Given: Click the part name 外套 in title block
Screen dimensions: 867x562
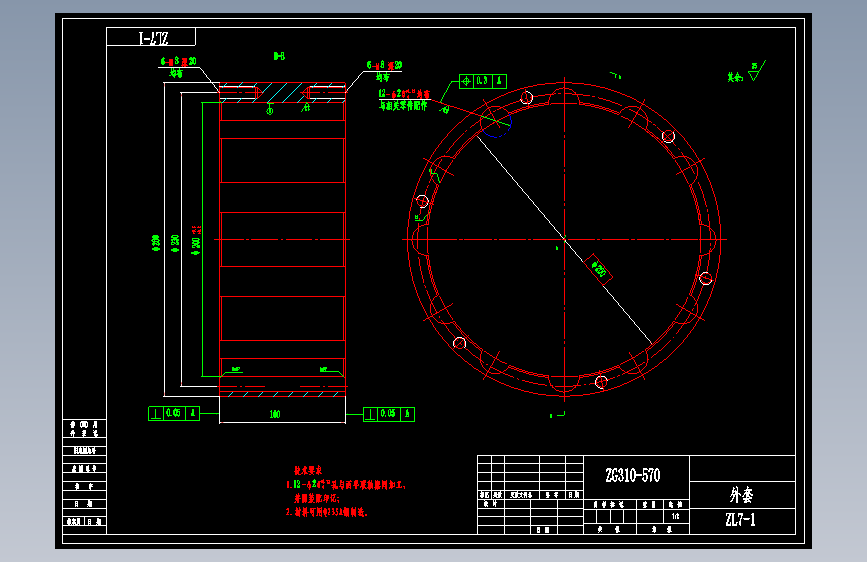Looking at the screenshot, I should pos(741,495).
